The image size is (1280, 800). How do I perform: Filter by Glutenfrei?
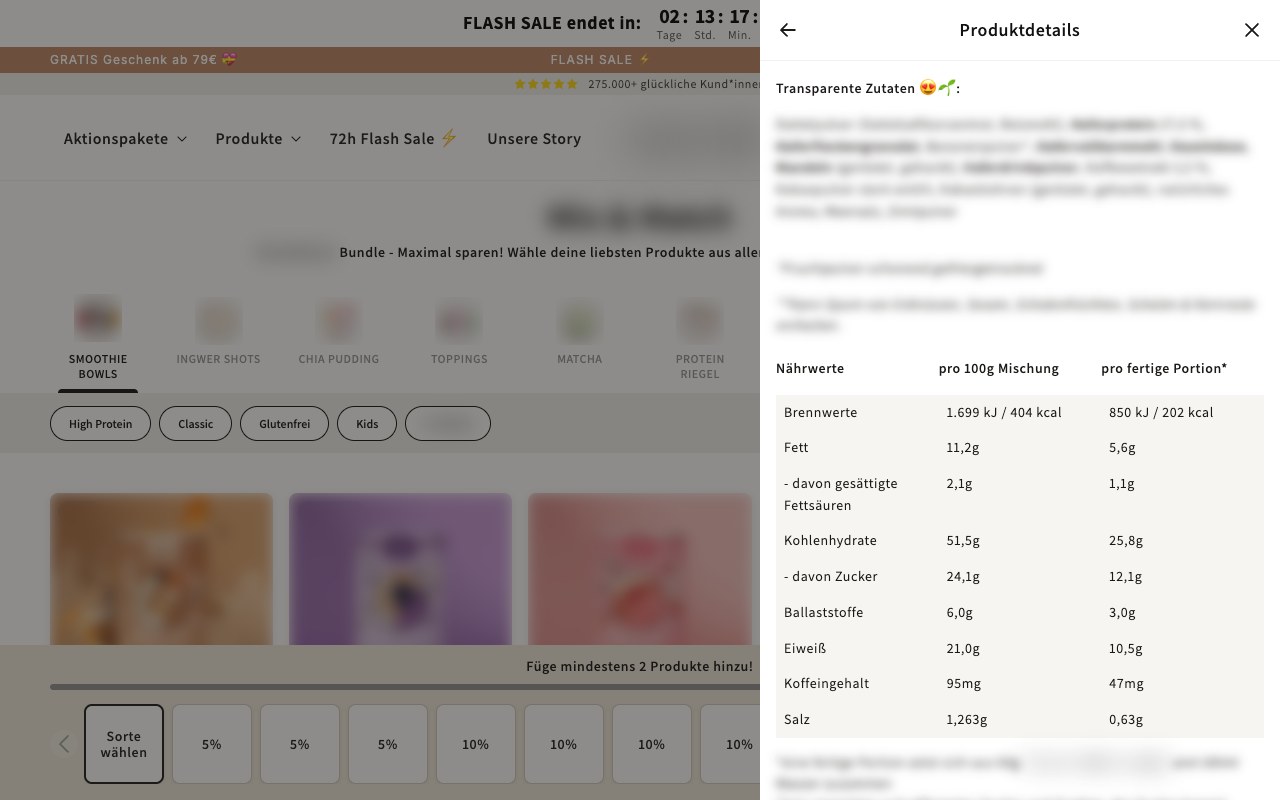pyautogui.click(x=284, y=424)
